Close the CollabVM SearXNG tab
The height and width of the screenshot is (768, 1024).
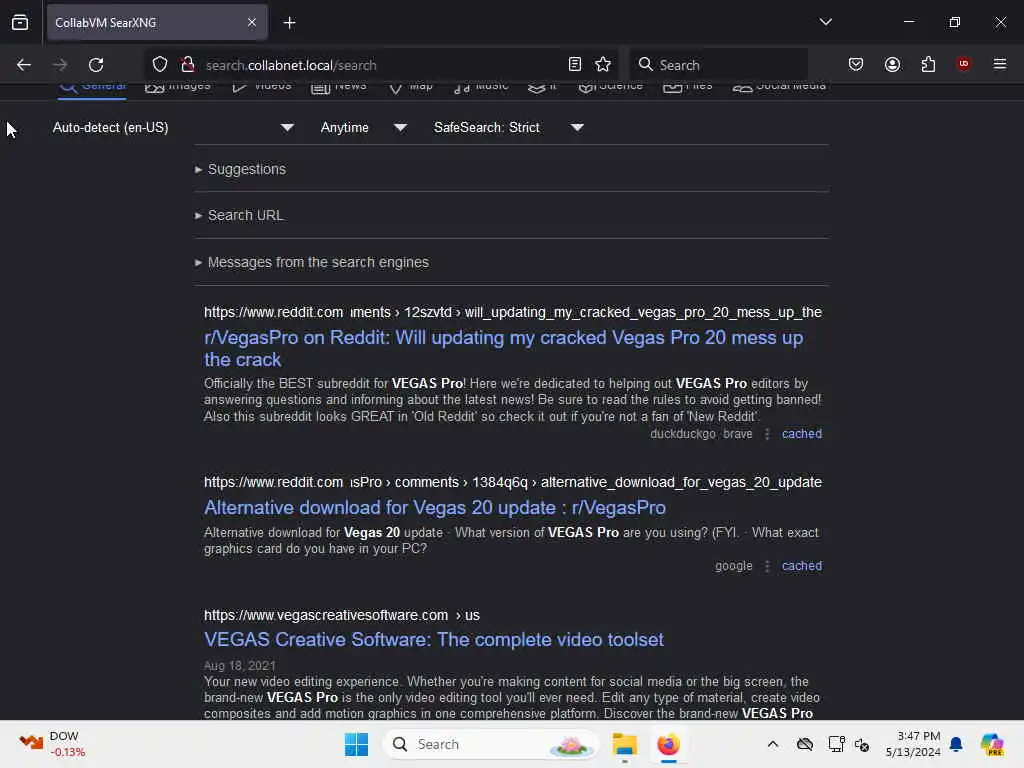(x=252, y=23)
